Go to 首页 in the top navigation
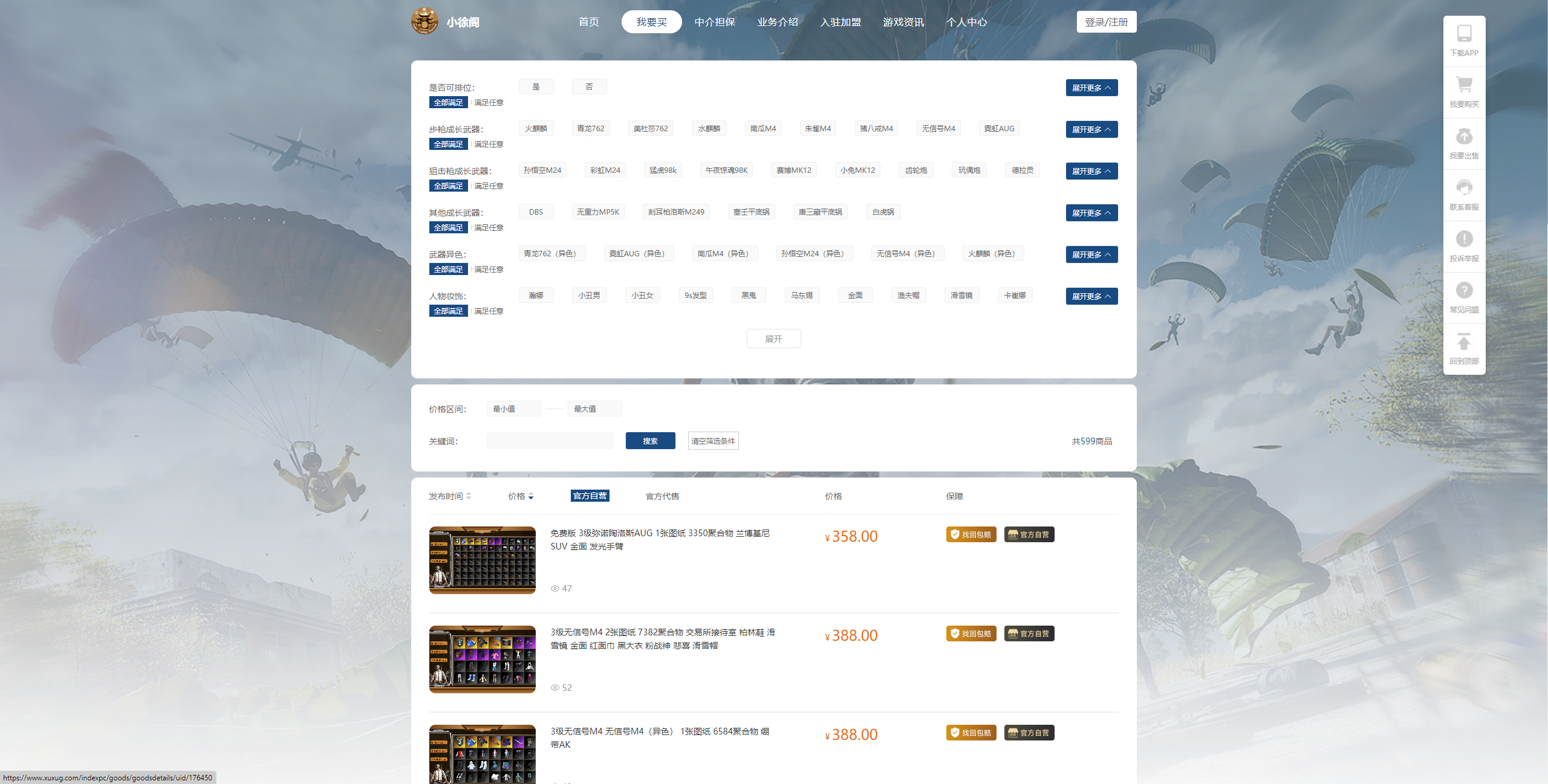Viewport: 1548px width, 784px height. 589,22
